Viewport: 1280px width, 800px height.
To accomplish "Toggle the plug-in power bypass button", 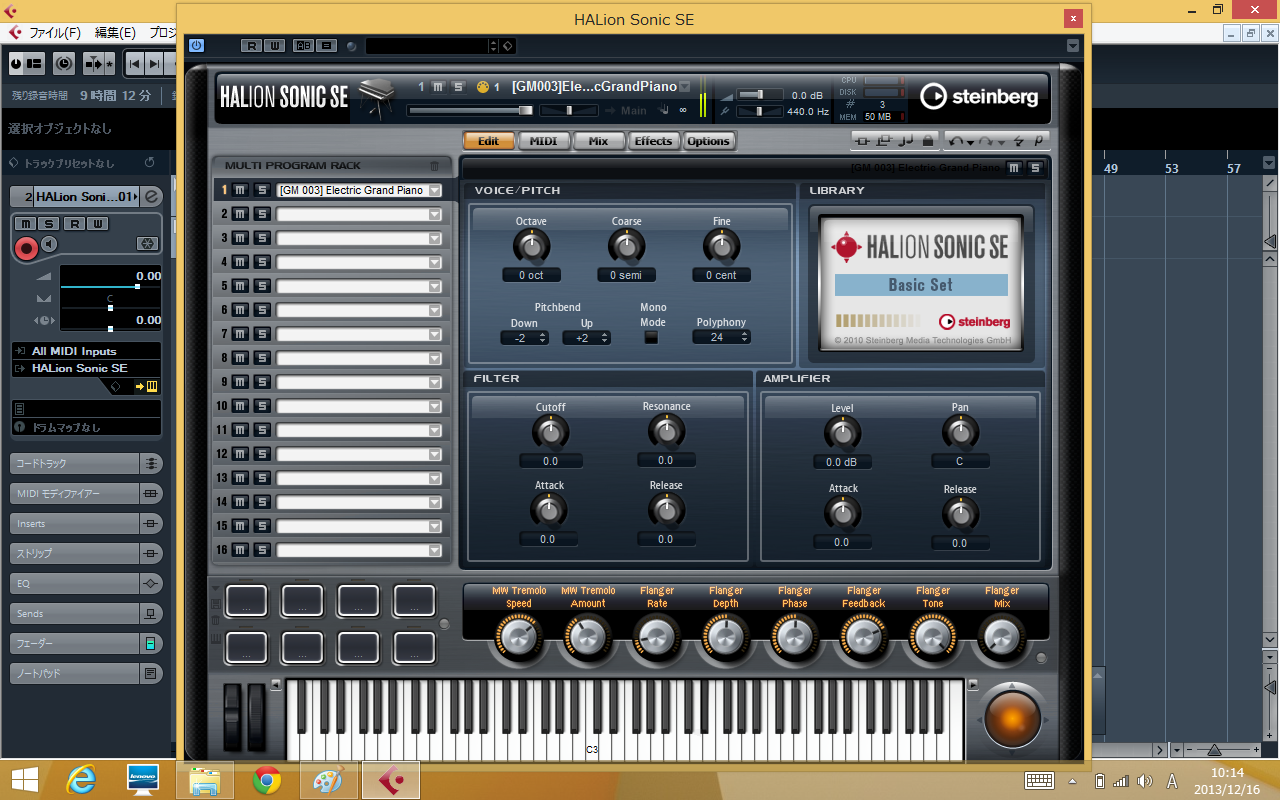I will (x=196, y=45).
